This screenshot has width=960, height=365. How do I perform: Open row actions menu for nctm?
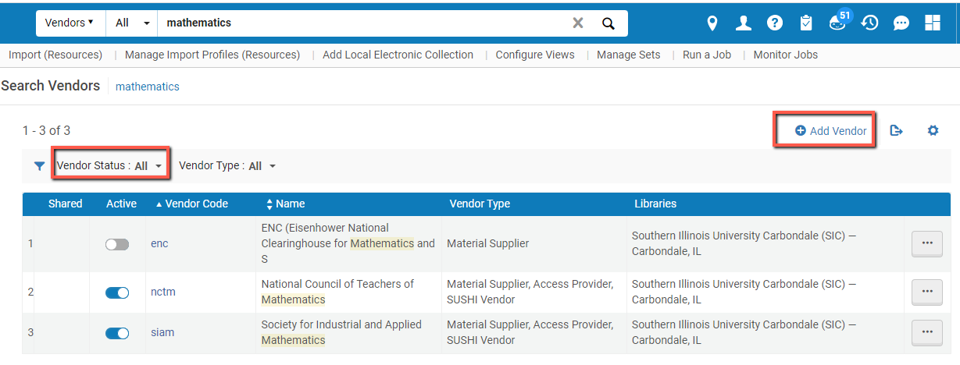(927, 292)
